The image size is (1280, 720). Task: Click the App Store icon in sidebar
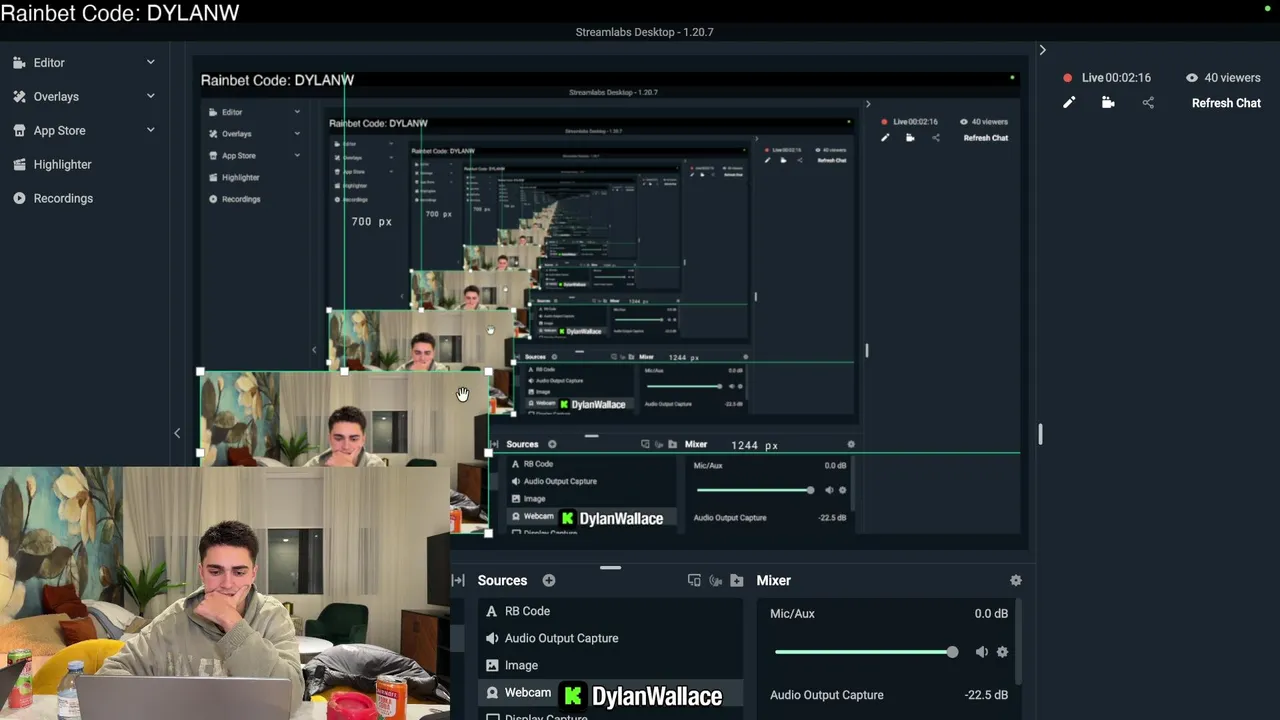click(19, 130)
